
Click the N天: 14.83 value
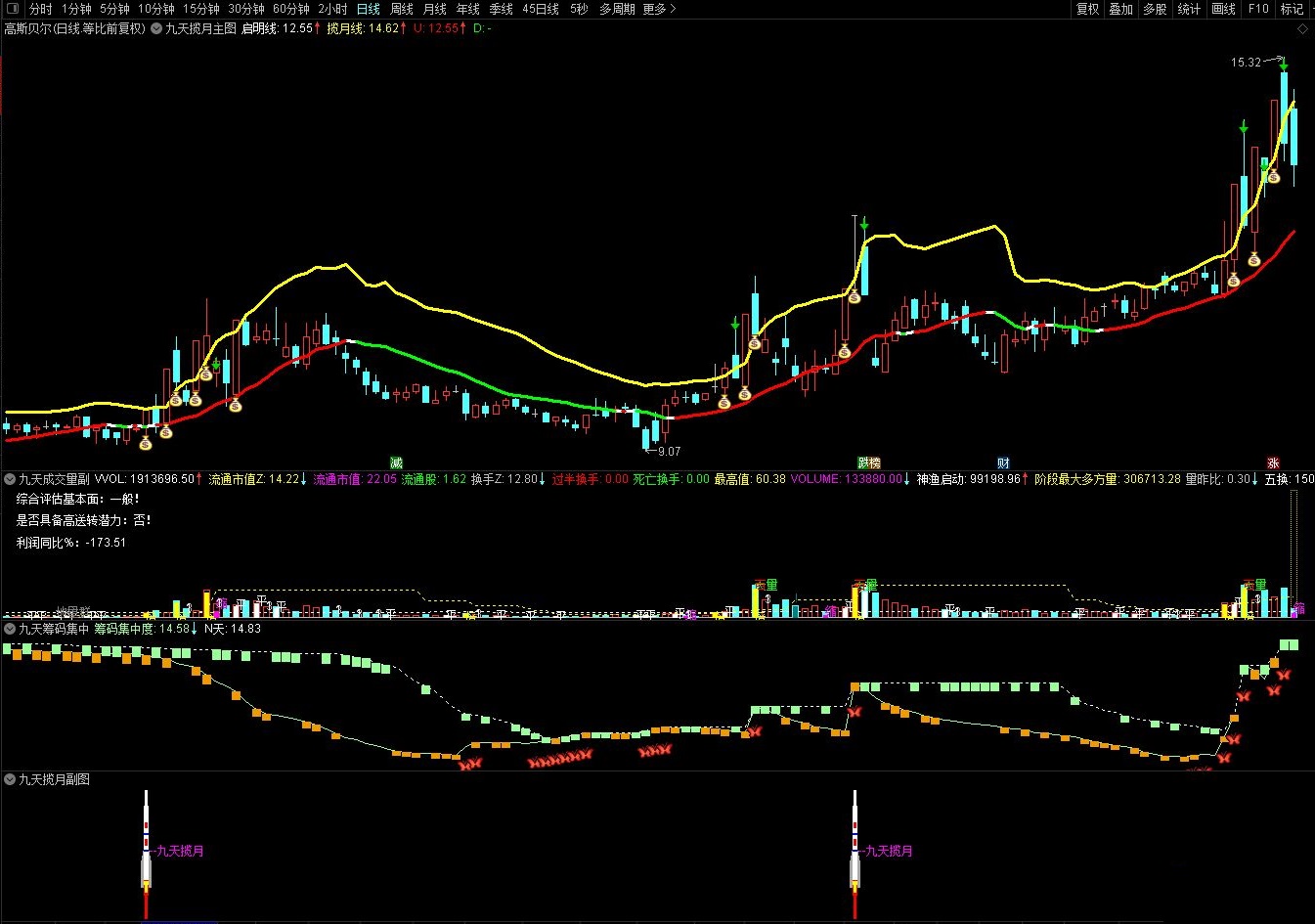[x=233, y=629]
